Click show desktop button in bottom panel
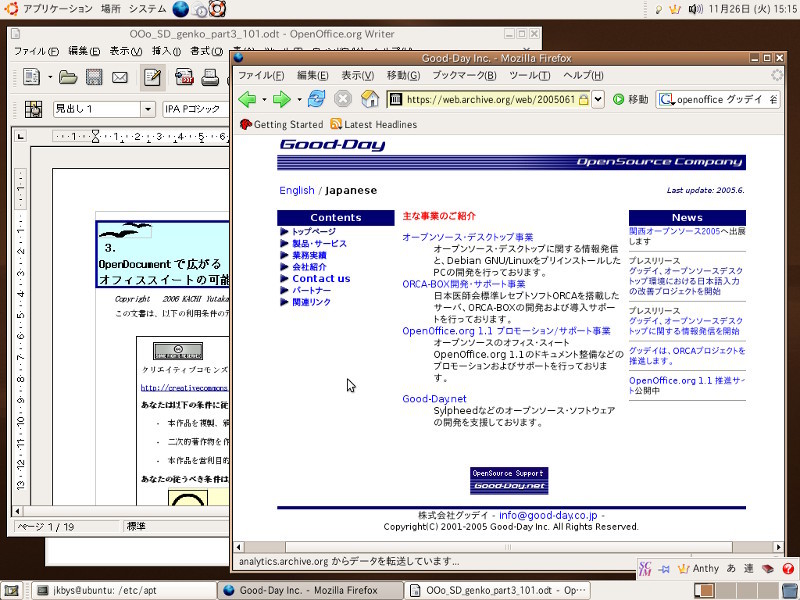This screenshot has height=600, width=800. click(11, 590)
